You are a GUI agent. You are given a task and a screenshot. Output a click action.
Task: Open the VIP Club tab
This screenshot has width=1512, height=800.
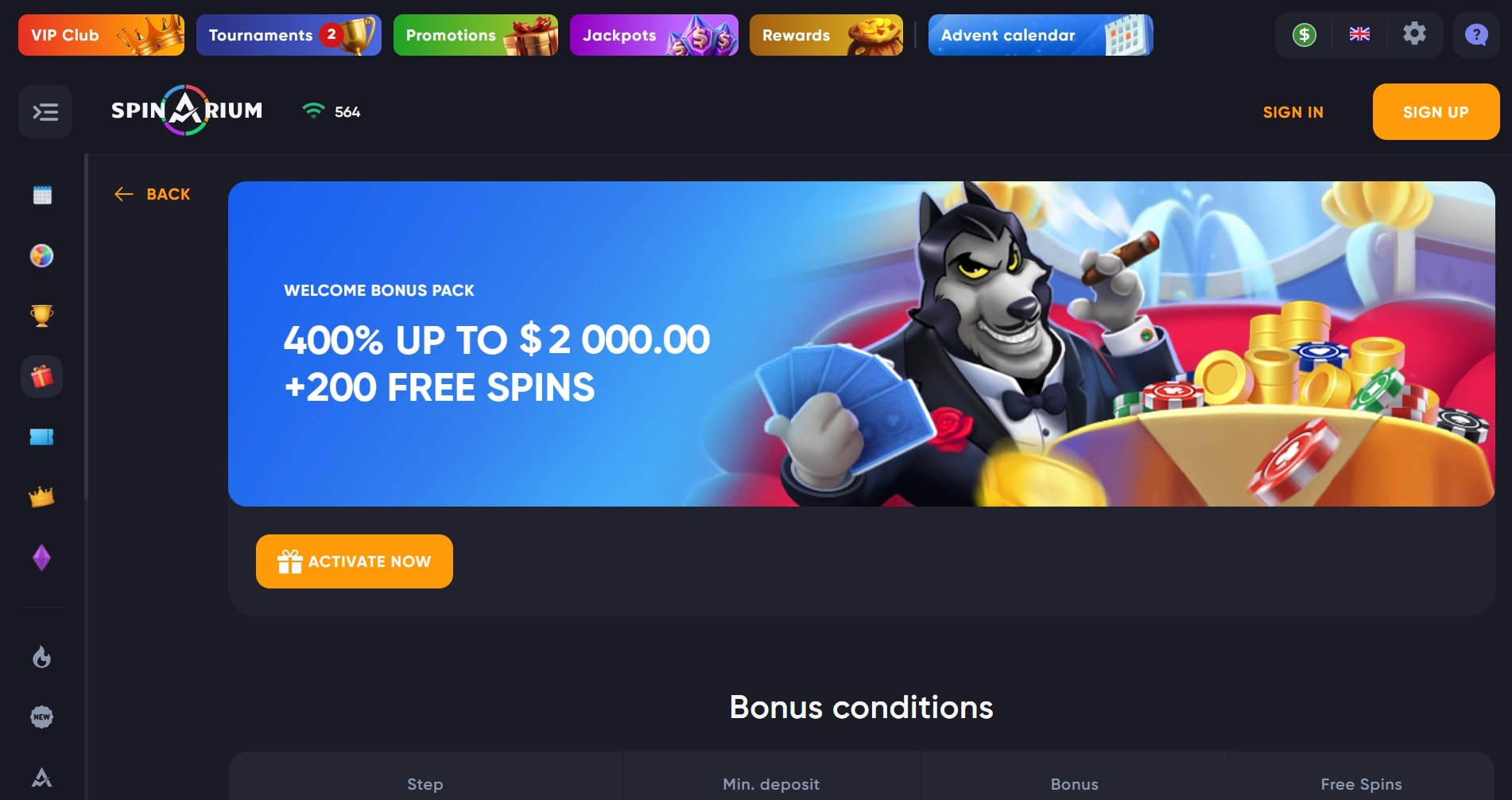click(x=101, y=35)
